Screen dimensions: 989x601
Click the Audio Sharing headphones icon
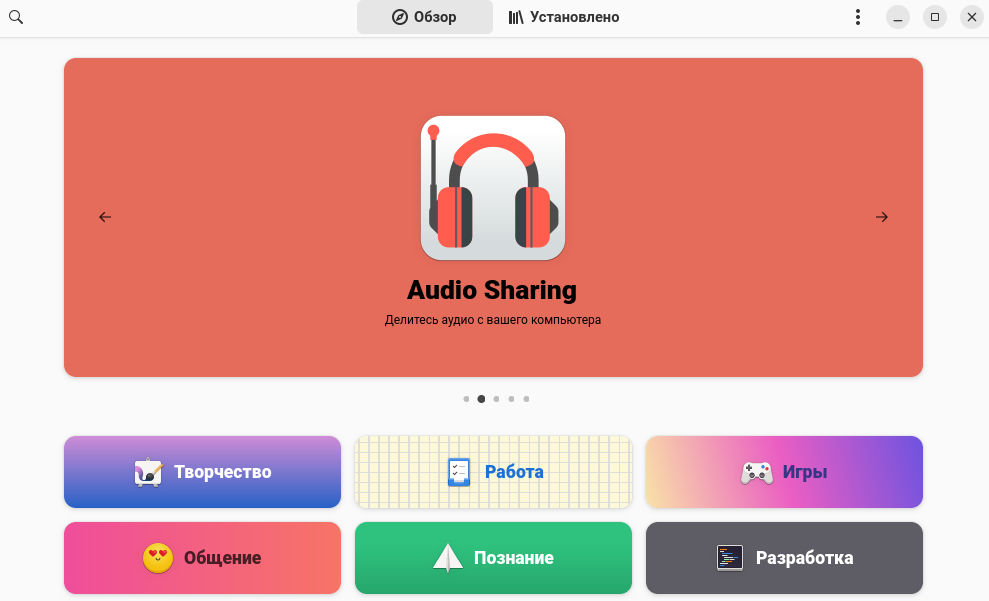492,188
